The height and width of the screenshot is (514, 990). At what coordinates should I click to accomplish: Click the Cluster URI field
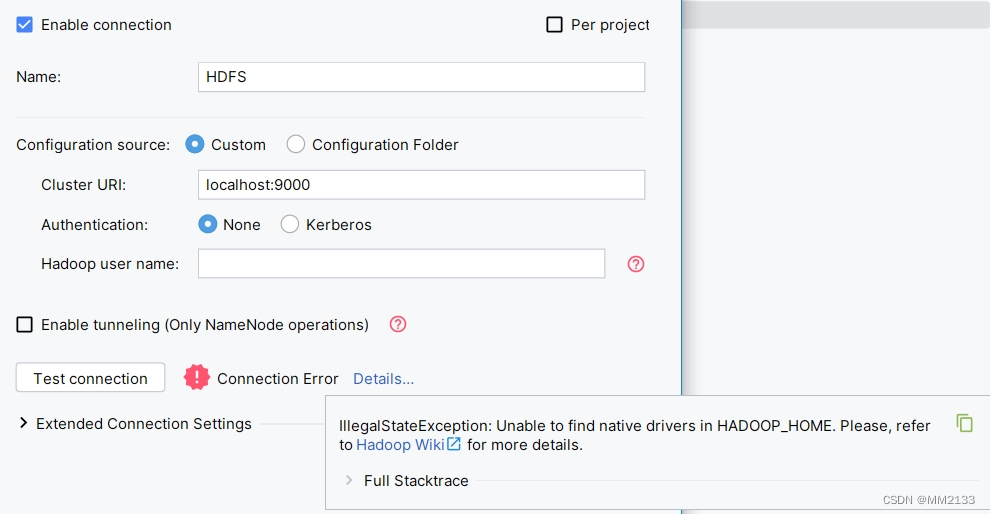pyautogui.click(x=421, y=184)
